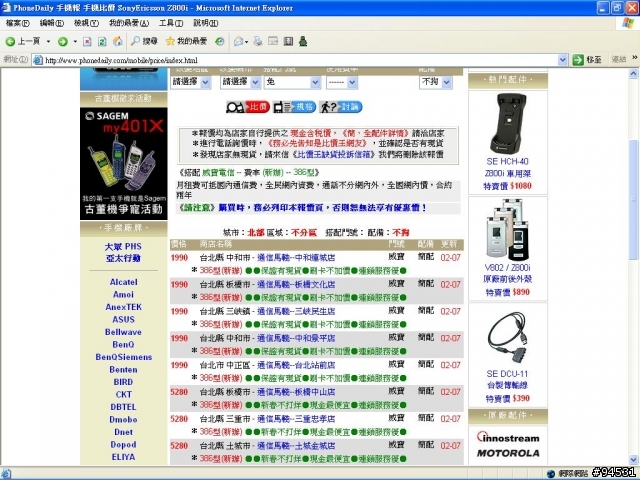
Task: Open the 通信馬鞍--板橋文化店 shop link
Action: point(296,284)
